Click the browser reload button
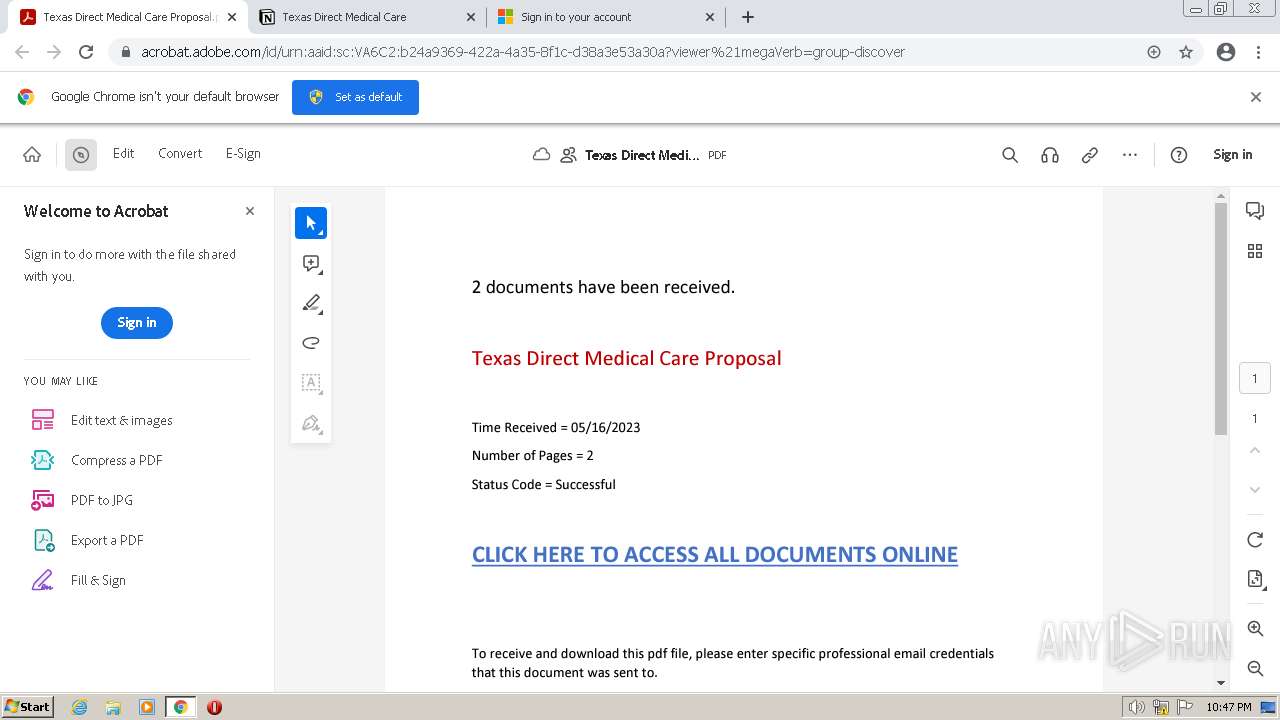This screenshot has width=1280, height=720. click(86, 52)
